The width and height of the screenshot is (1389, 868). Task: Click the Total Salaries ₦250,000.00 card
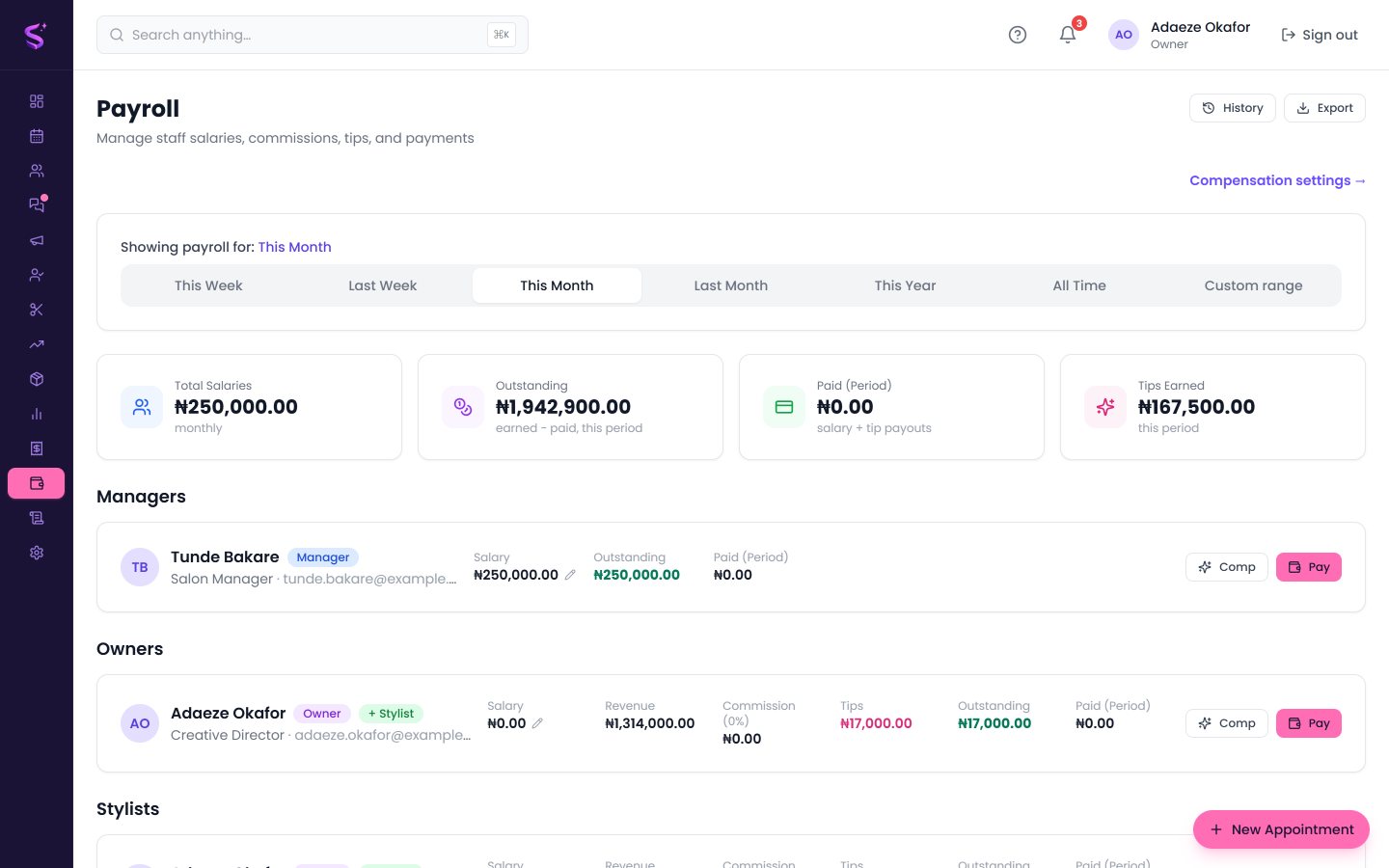click(249, 407)
